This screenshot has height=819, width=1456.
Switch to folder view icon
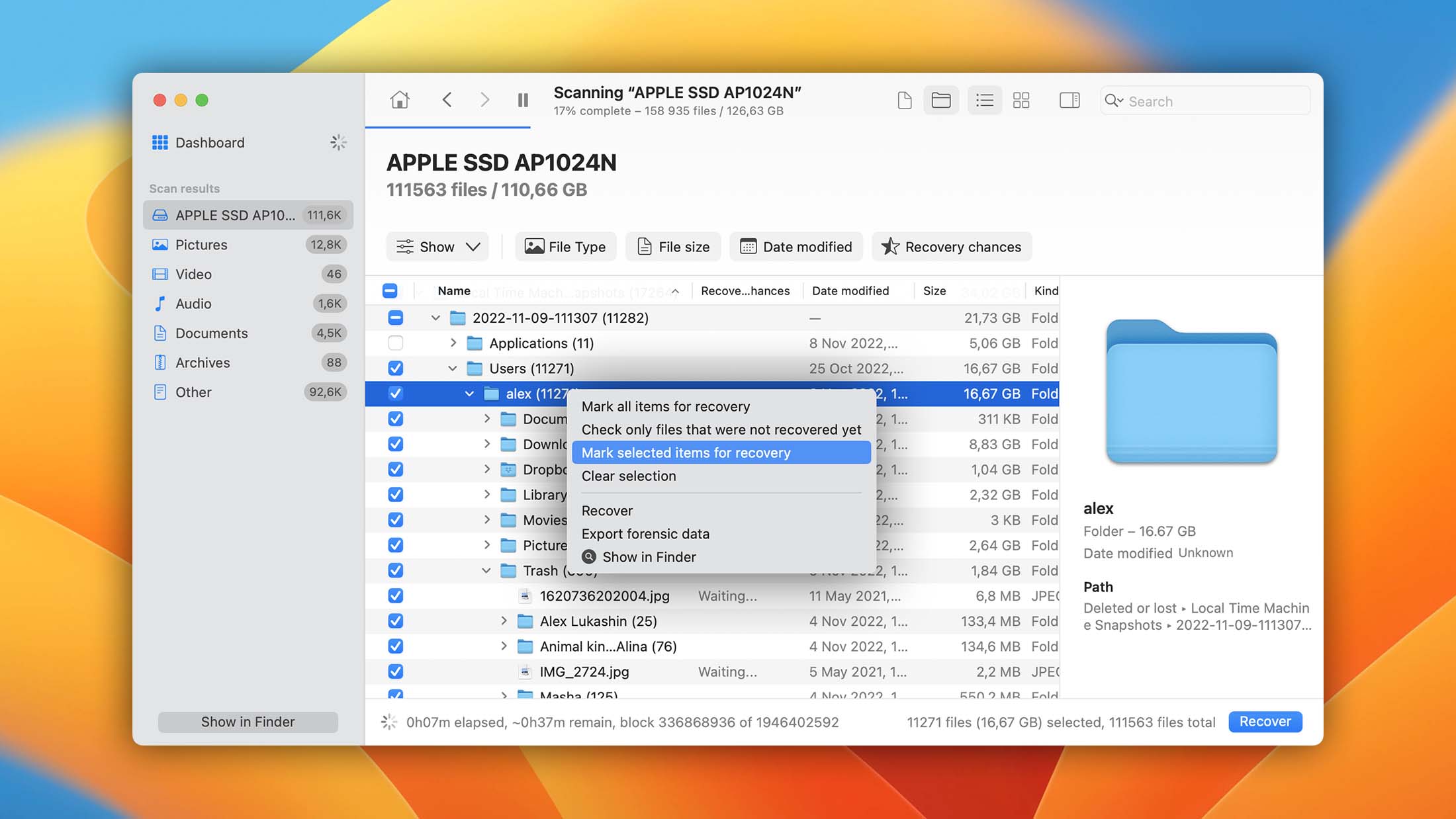pos(941,101)
